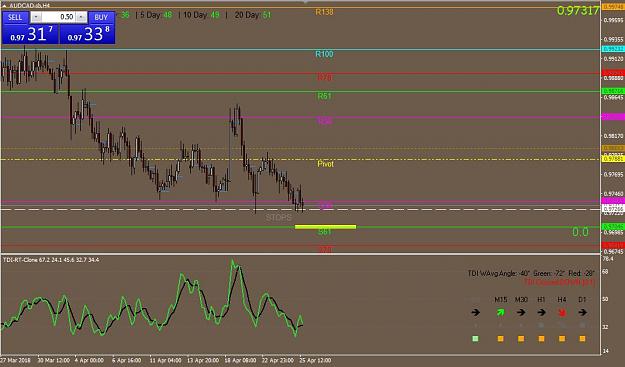
Task: Click the buy price 0.97 33 8 panel
Action: pos(87,34)
